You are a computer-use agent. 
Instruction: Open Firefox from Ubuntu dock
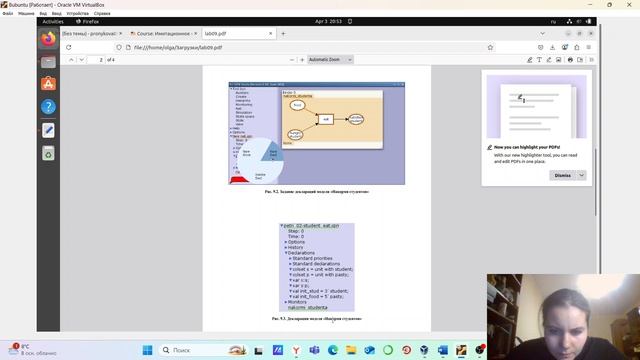pos(48,39)
